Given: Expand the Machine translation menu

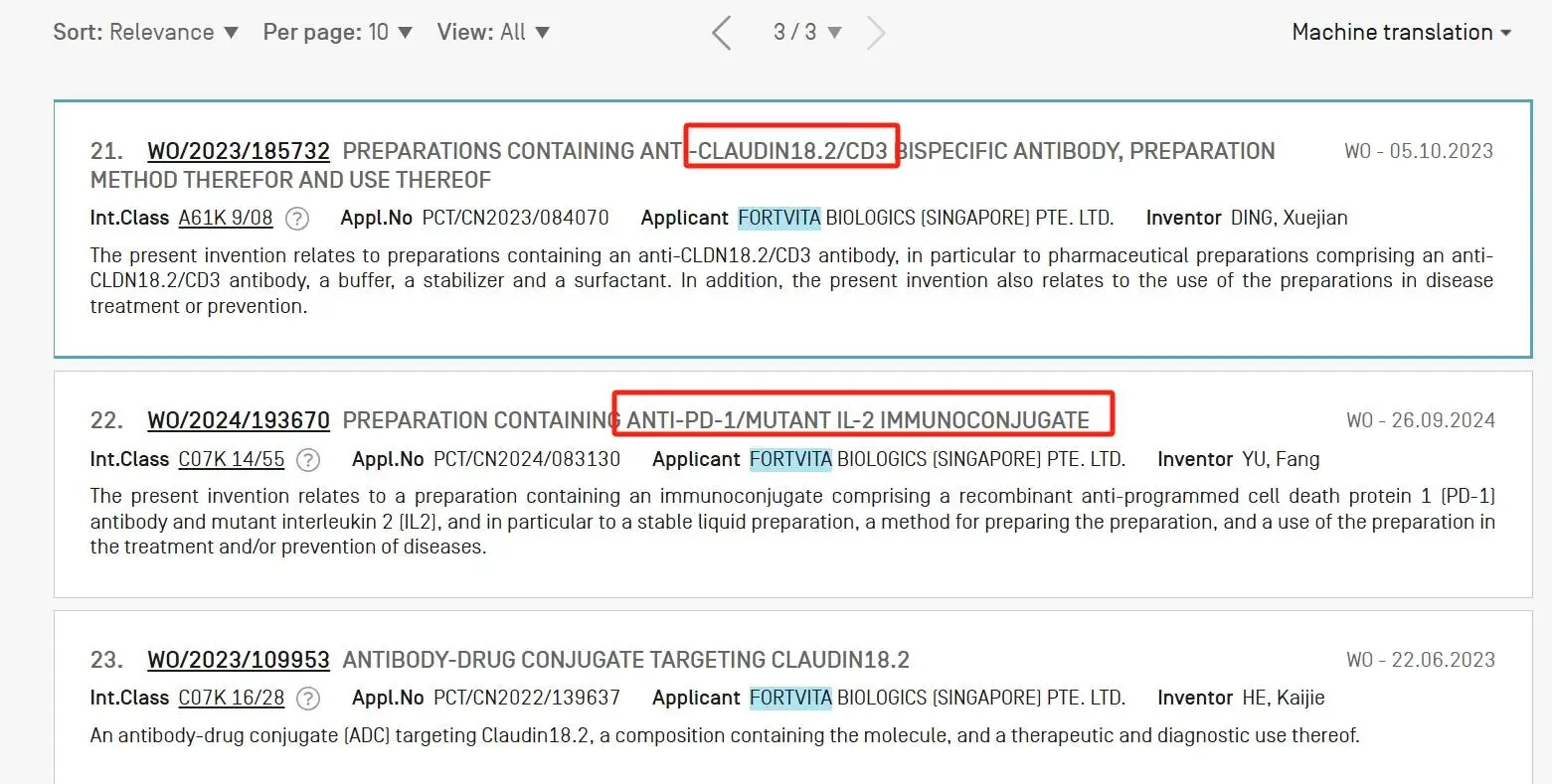Looking at the screenshot, I should pyautogui.click(x=1401, y=32).
